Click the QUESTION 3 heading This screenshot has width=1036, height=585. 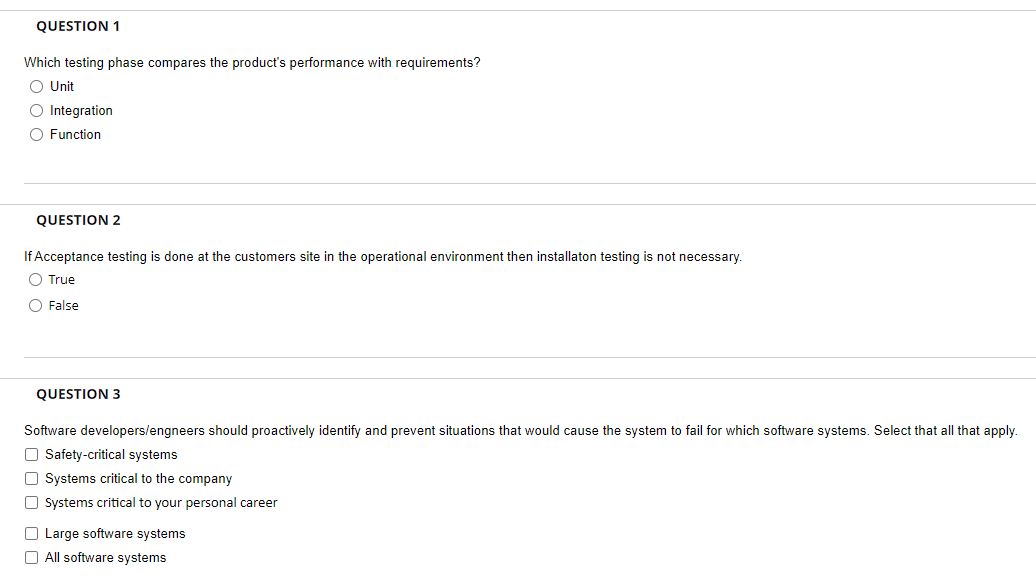pos(78,394)
